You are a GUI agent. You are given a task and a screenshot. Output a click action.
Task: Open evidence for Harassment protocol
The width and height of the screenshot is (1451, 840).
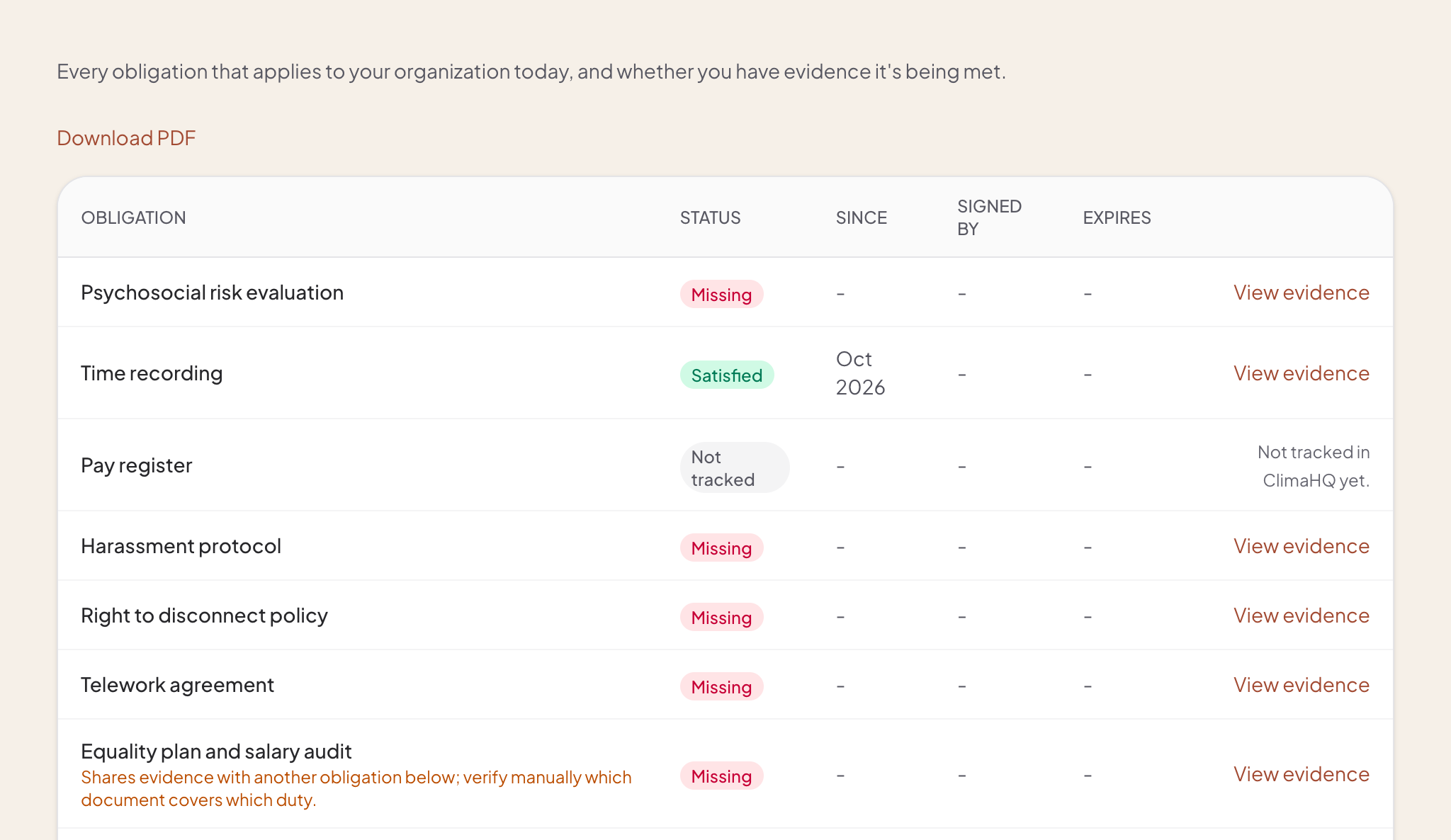coord(1301,546)
